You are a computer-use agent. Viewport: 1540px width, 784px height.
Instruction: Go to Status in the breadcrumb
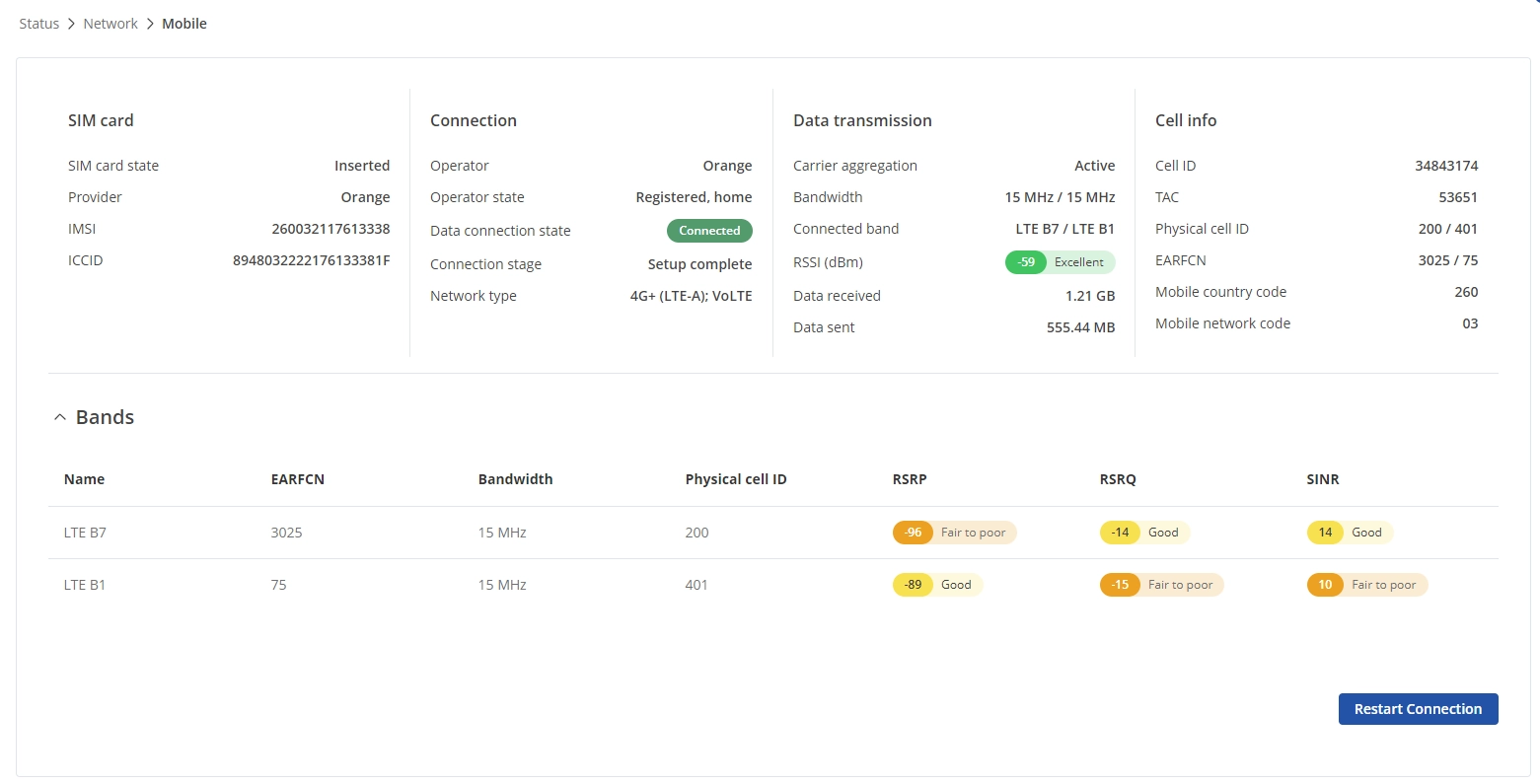click(x=39, y=24)
